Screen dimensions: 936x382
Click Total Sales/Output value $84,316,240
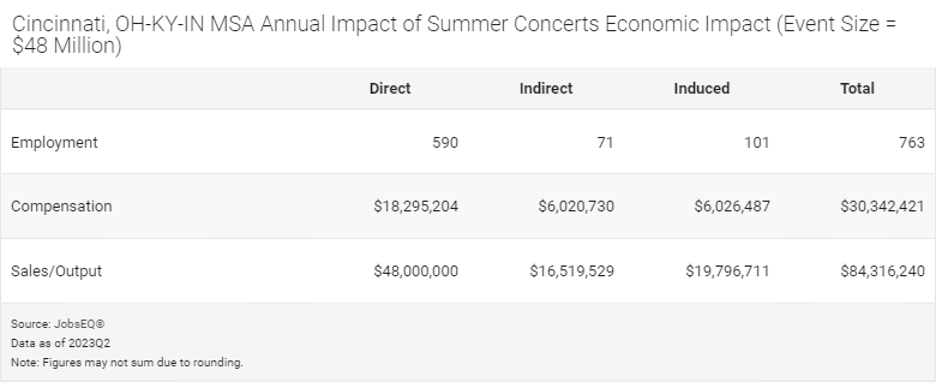[882, 271]
